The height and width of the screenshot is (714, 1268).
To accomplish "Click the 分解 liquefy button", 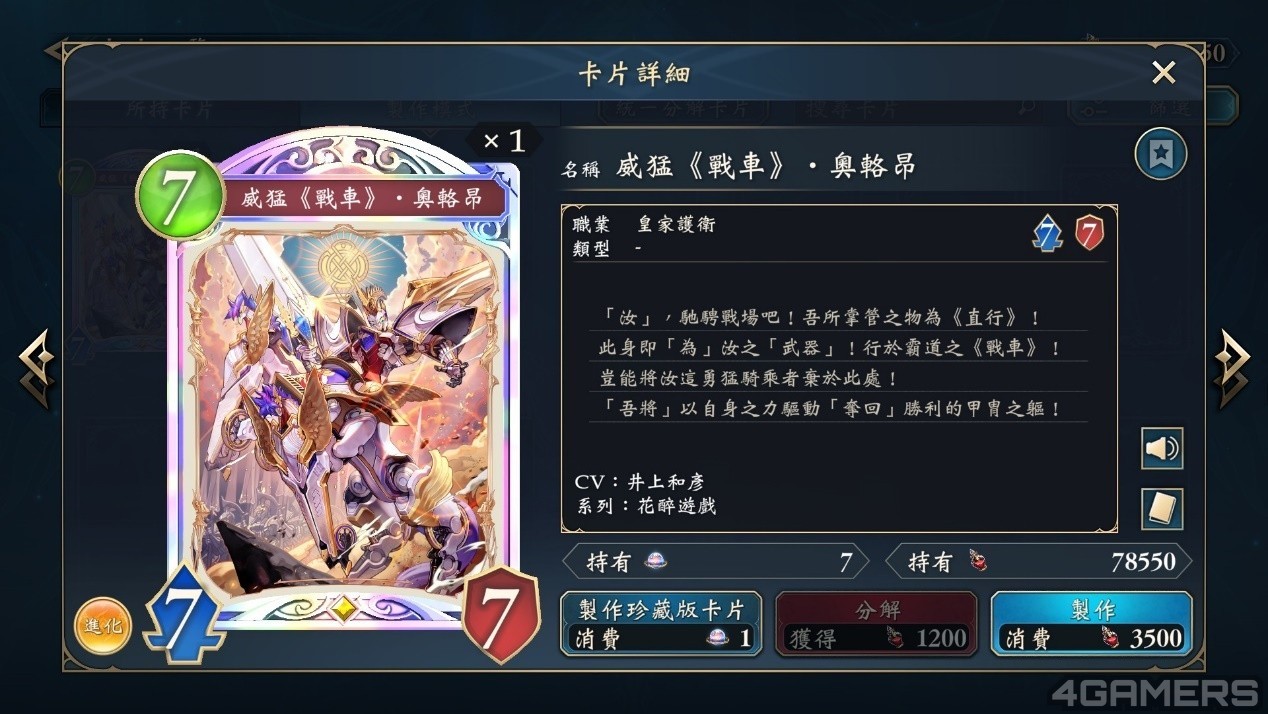I will (x=876, y=624).
